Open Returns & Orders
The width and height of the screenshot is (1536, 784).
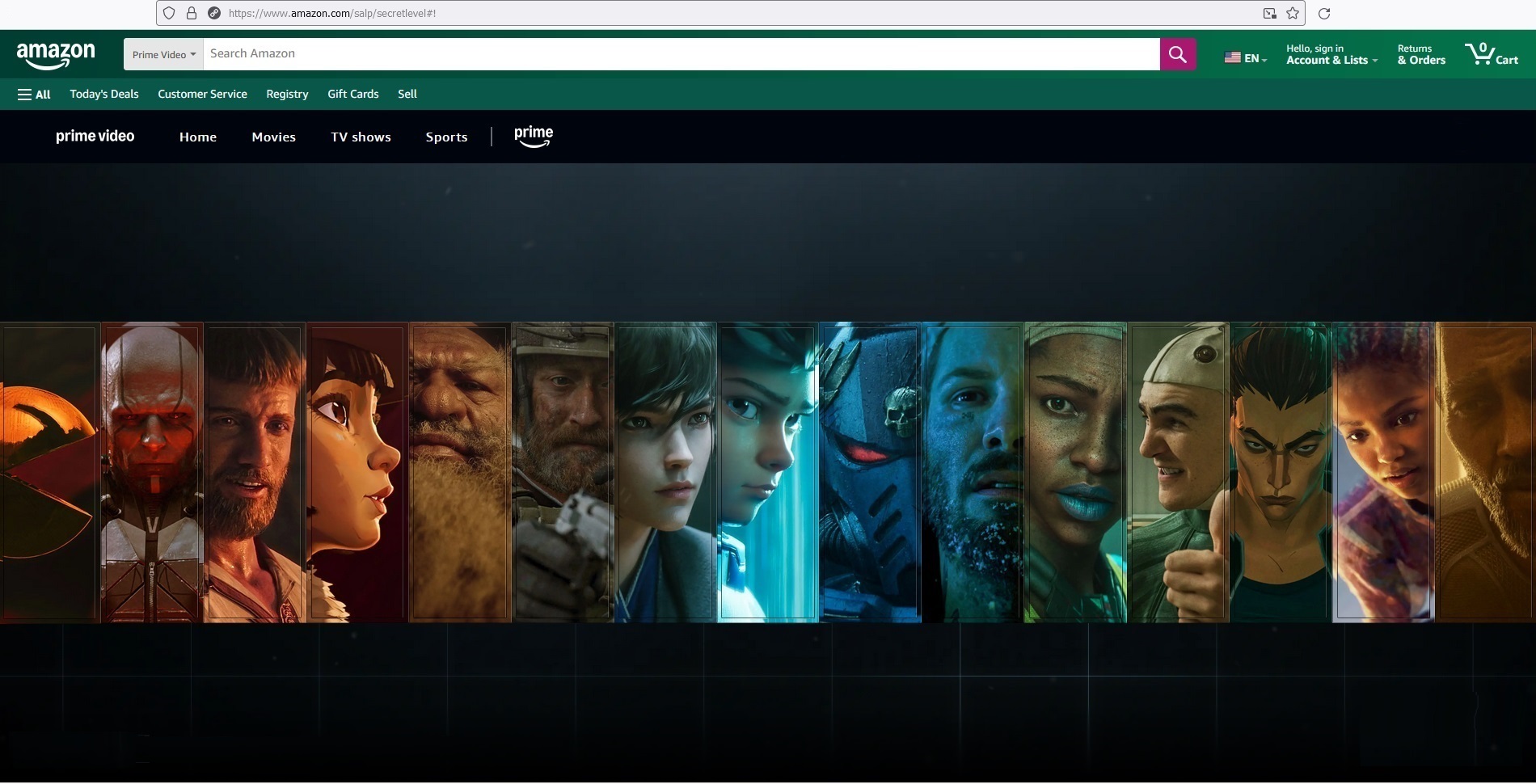pyautogui.click(x=1421, y=54)
